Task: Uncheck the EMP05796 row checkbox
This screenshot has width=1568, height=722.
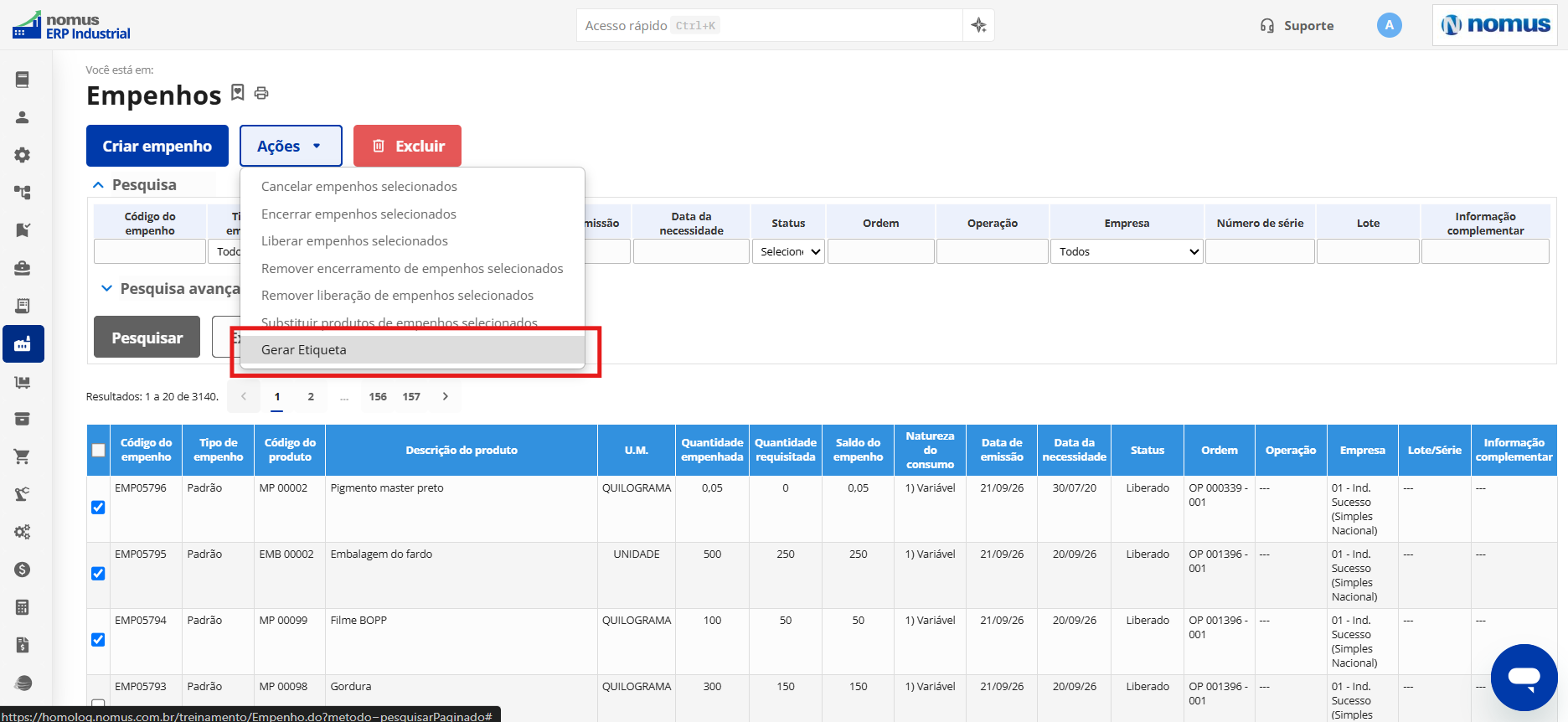Action: pos(98,508)
